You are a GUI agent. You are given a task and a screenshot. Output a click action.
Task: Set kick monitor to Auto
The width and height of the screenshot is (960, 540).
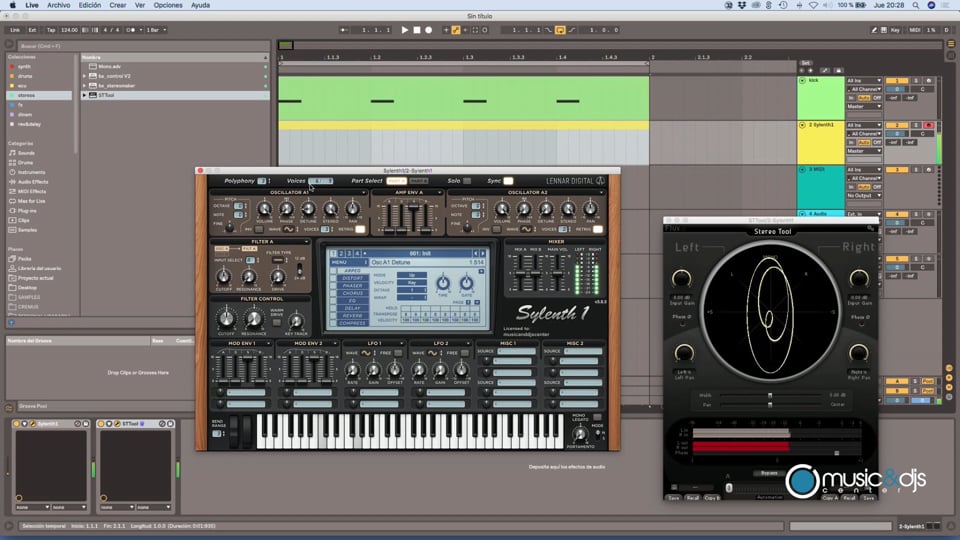click(x=863, y=98)
